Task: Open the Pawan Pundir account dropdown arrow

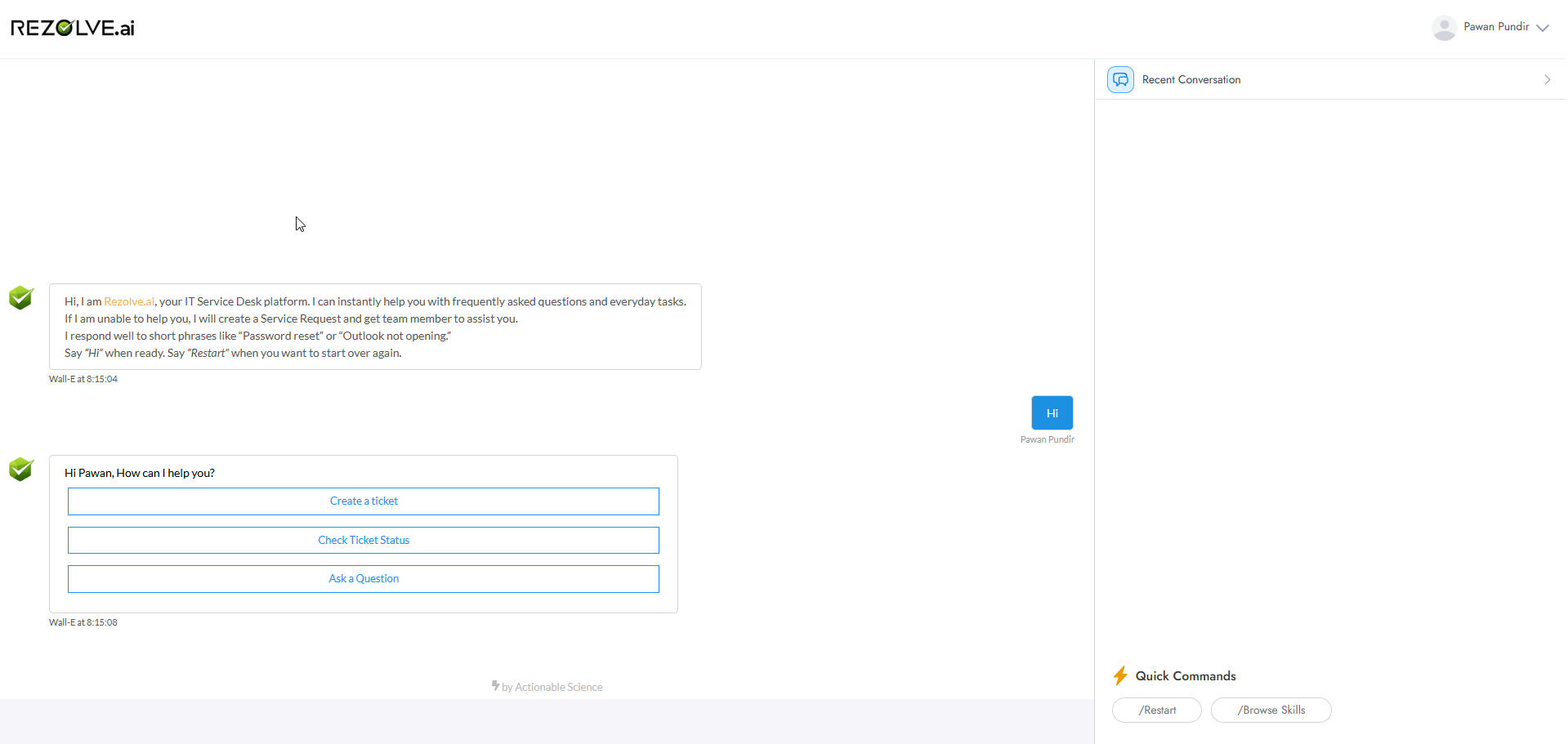Action: point(1543,28)
